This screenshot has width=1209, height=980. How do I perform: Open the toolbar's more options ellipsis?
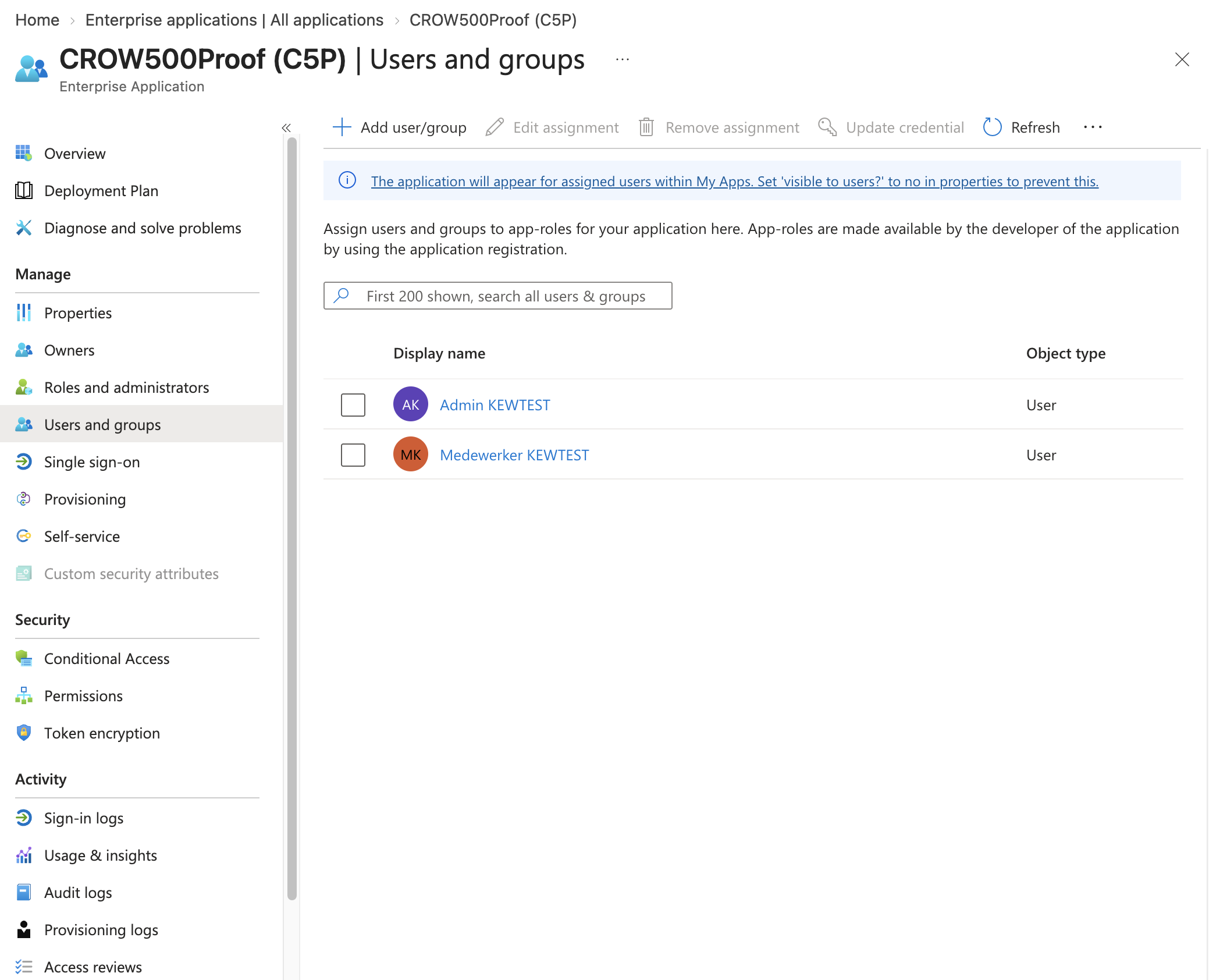point(1093,127)
